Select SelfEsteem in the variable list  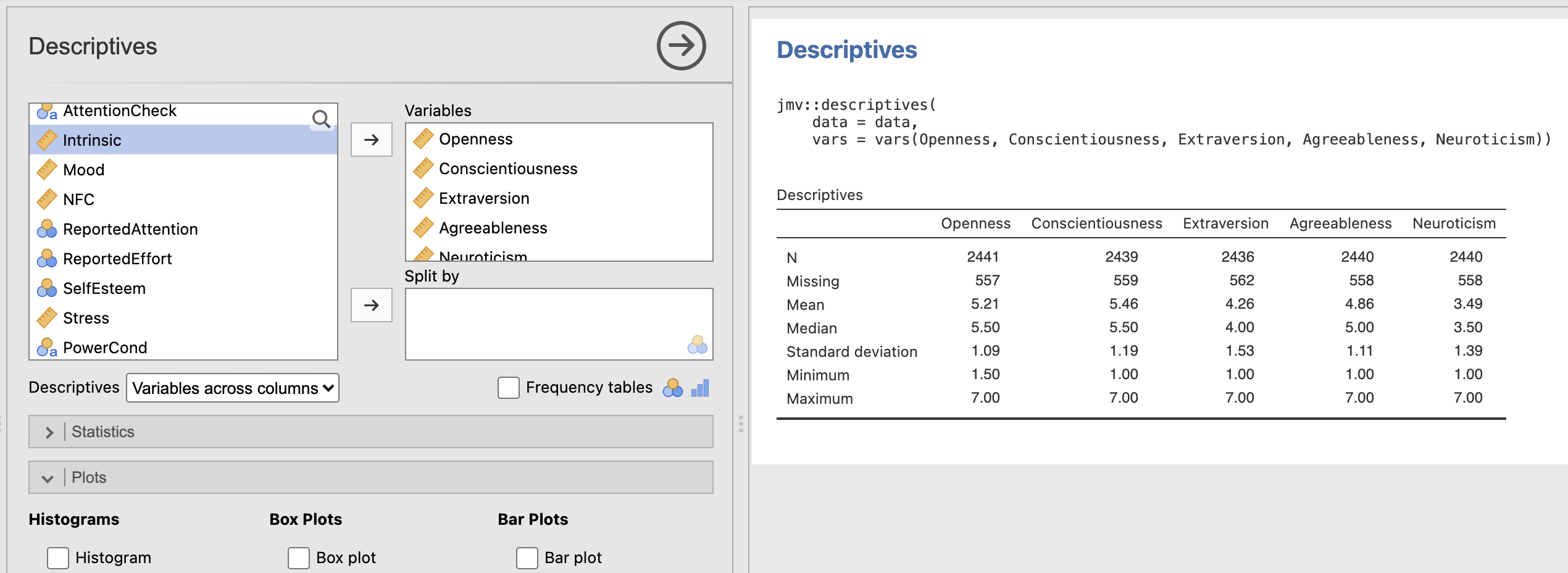pos(183,288)
